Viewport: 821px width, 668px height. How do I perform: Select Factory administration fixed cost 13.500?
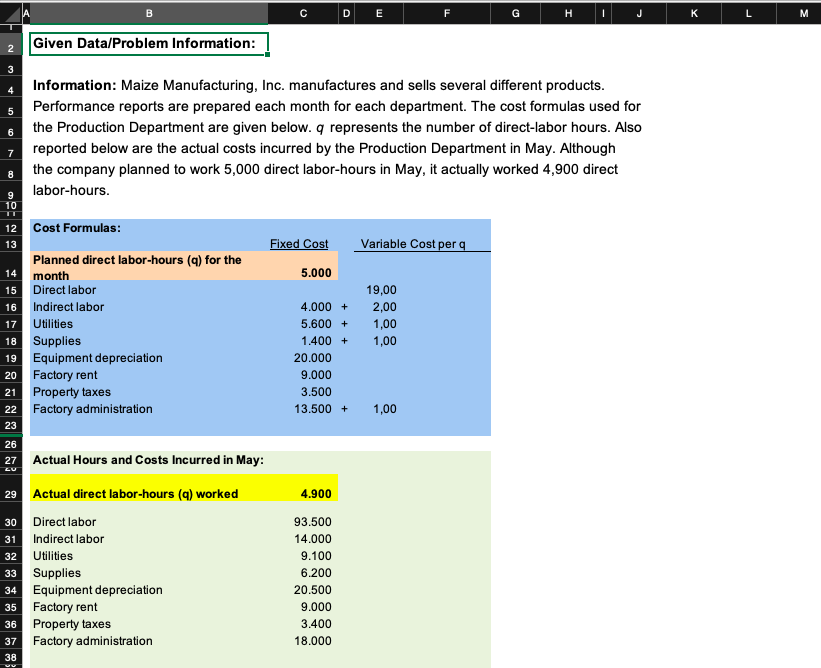[x=313, y=409]
